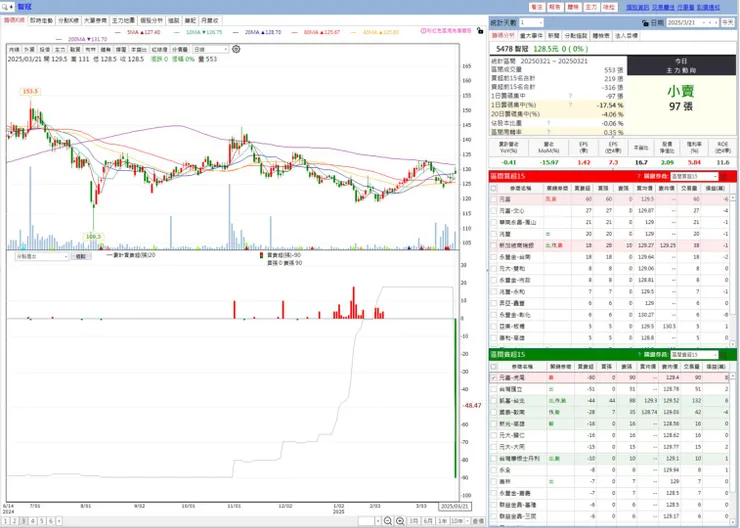740x528 pixels.
Task: Tick checkbox for 凱基-台北 row
Action: pyautogui.click(x=494, y=401)
